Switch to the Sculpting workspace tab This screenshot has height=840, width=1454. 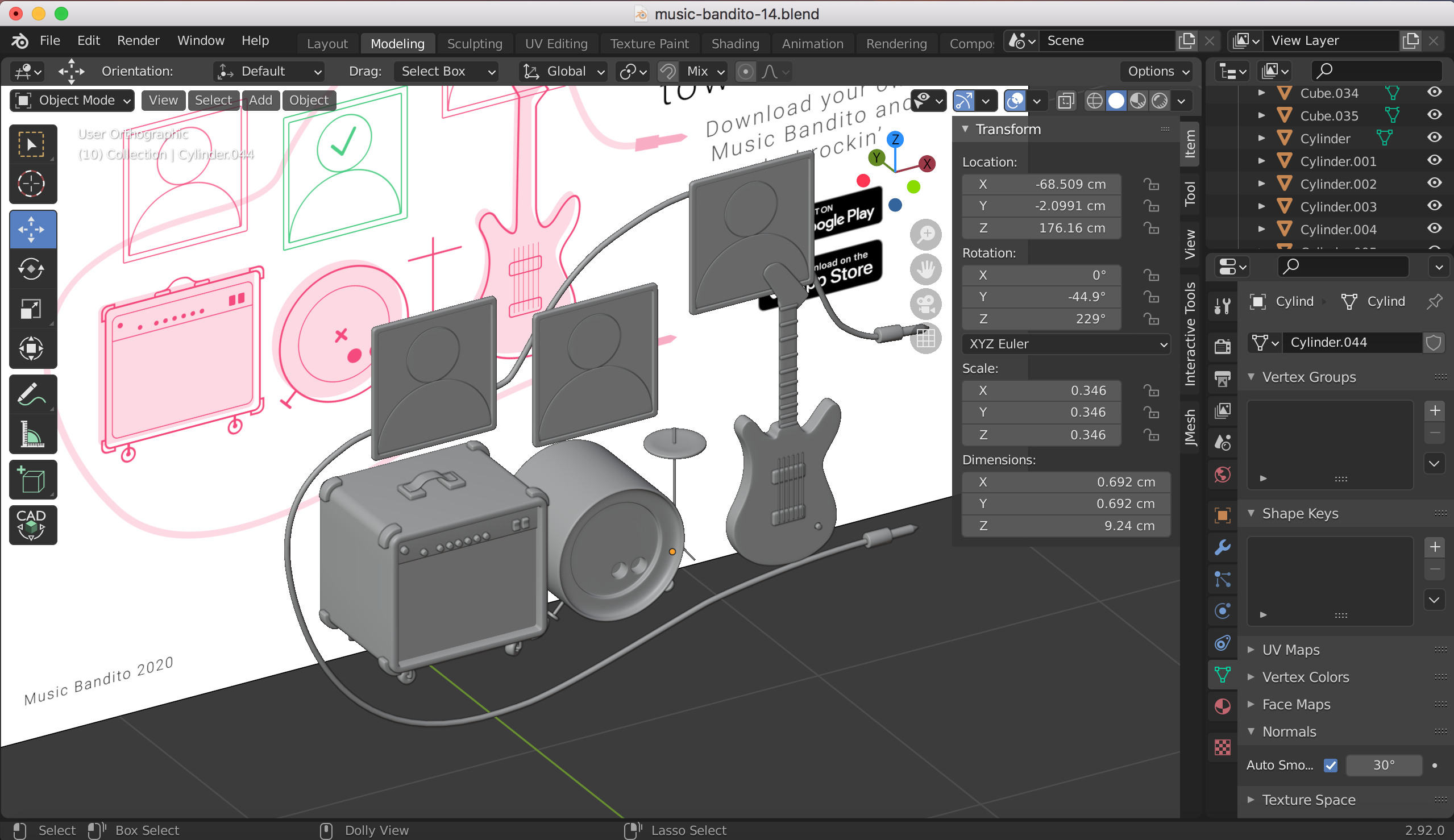click(x=474, y=44)
